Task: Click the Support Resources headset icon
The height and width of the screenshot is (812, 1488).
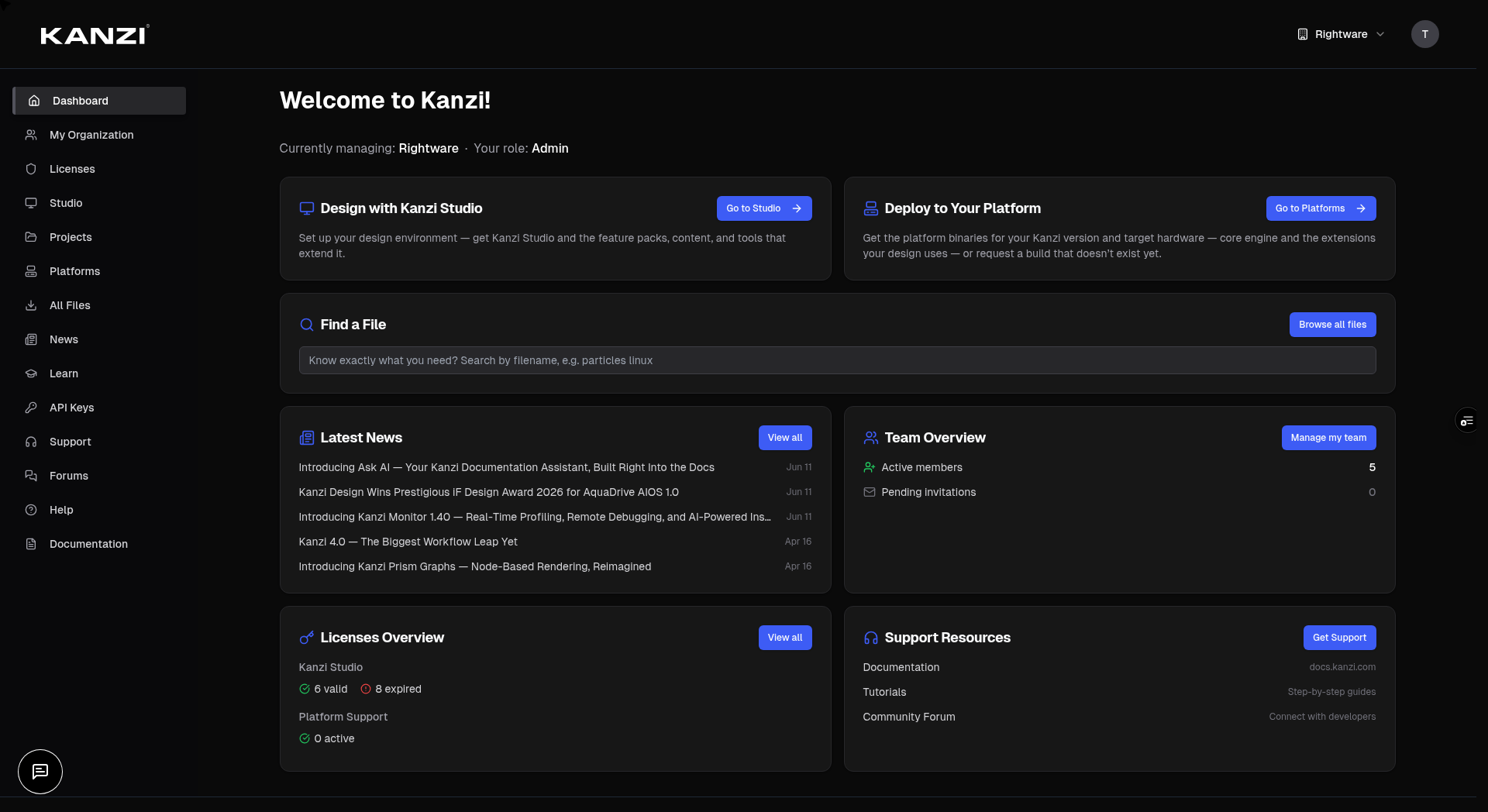Action: pos(871,638)
